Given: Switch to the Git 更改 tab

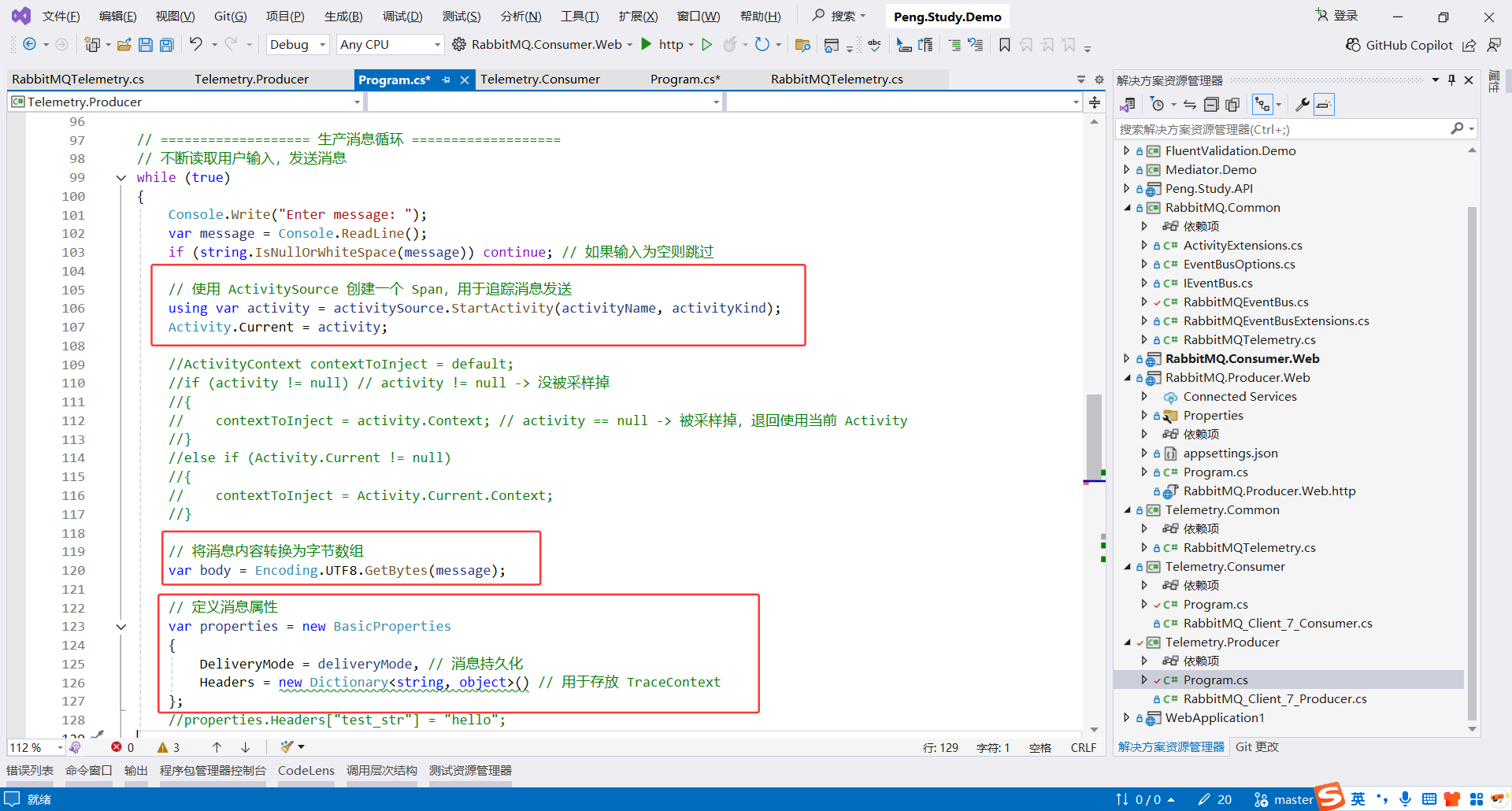Looking at the screenshot, I should pyautogui.click(x=1257, y=747).
